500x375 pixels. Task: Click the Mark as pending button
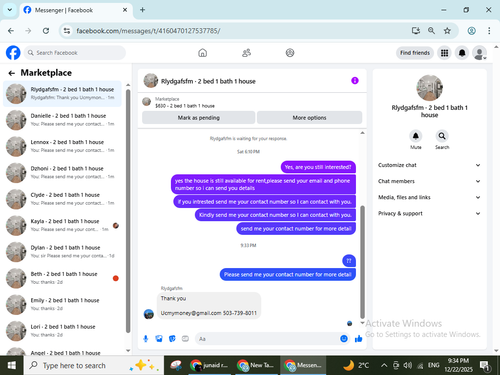(x=199, y=118)
